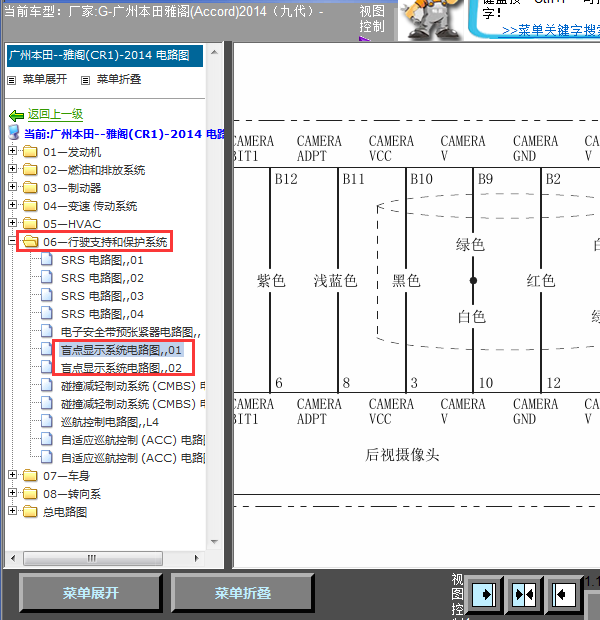
Task: Expand the 总电路图 tree node
Action: click(12, 510)
